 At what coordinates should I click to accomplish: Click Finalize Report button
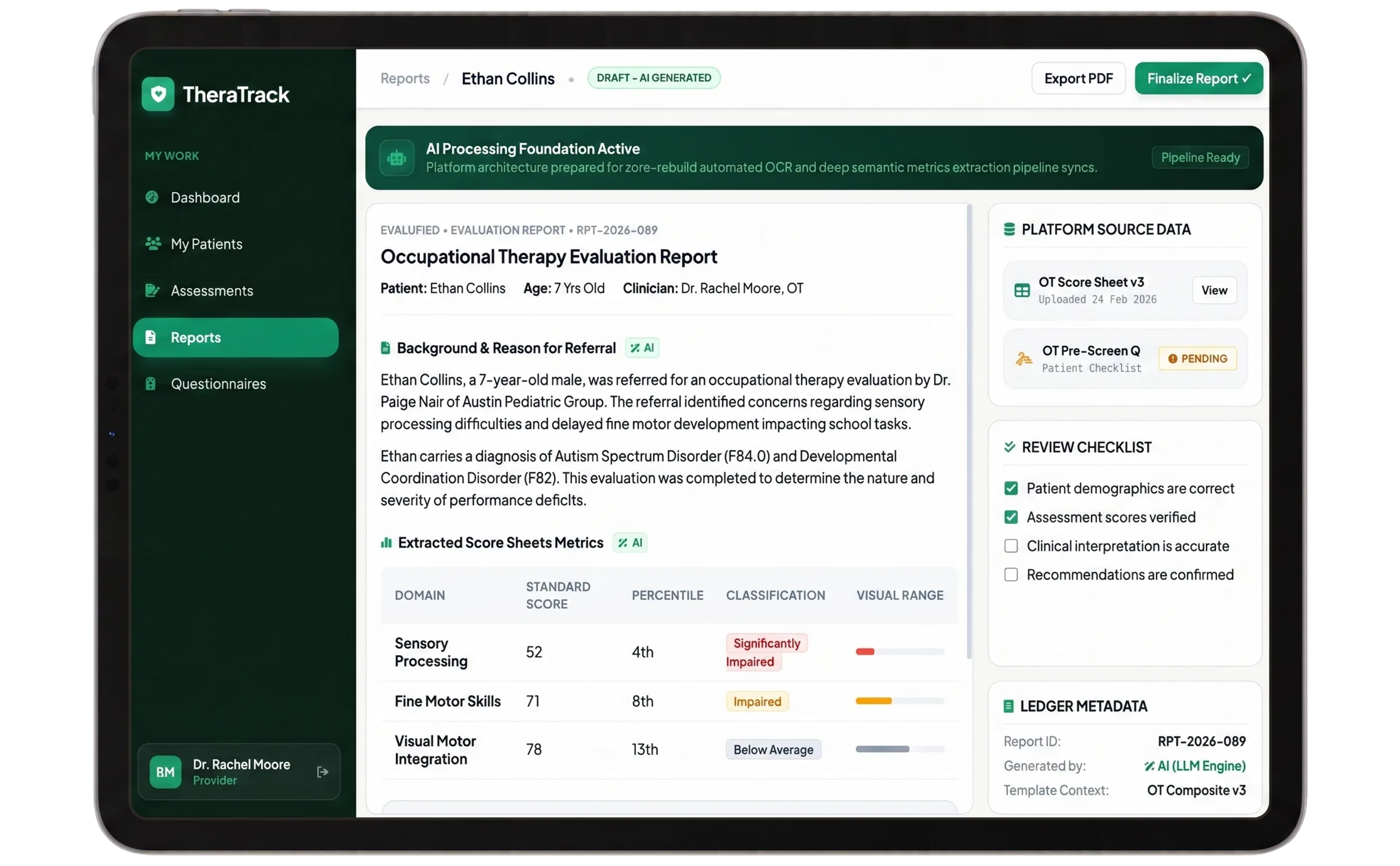(1199, 78)
